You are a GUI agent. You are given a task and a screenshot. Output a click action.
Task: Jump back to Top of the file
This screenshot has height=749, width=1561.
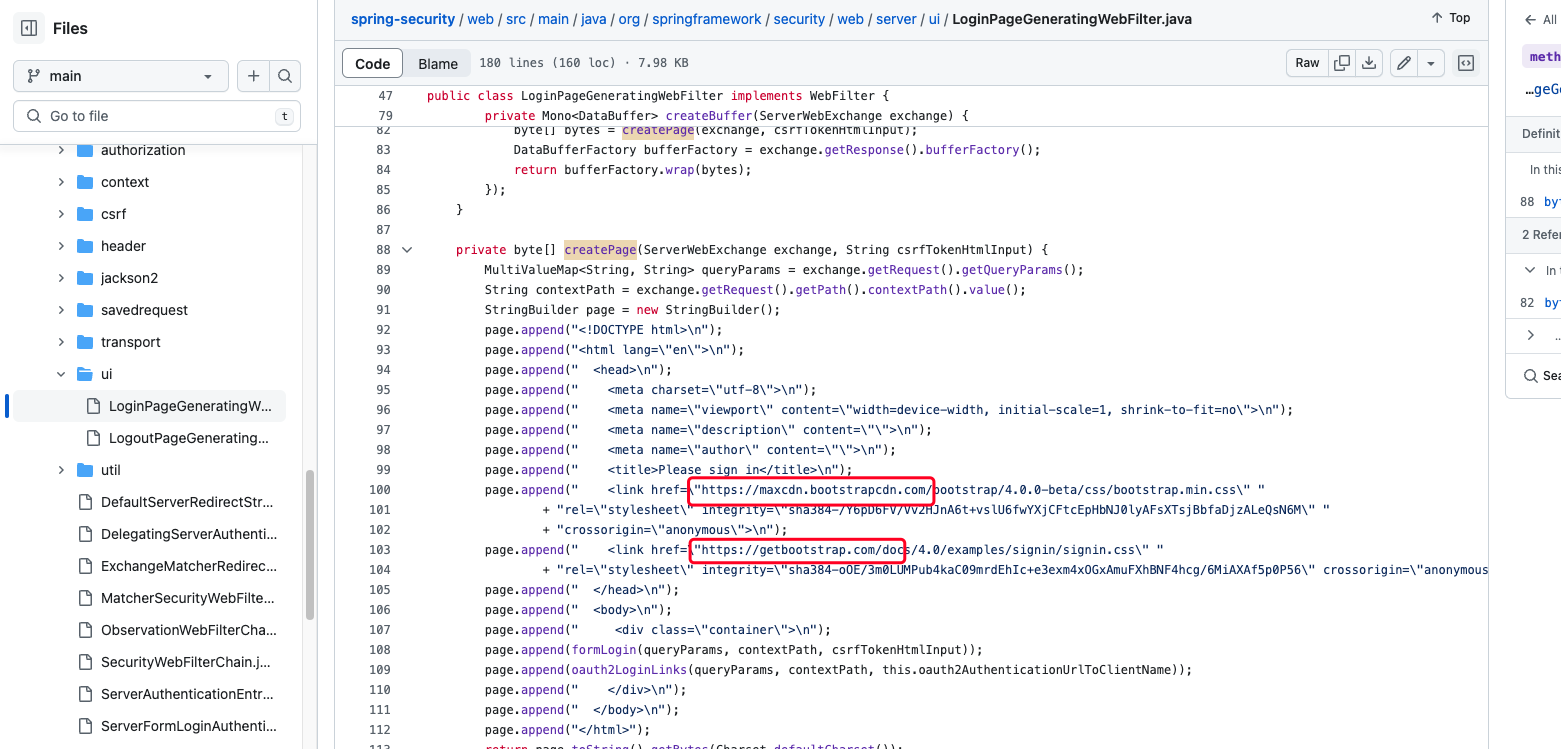tap(1449, 17)
